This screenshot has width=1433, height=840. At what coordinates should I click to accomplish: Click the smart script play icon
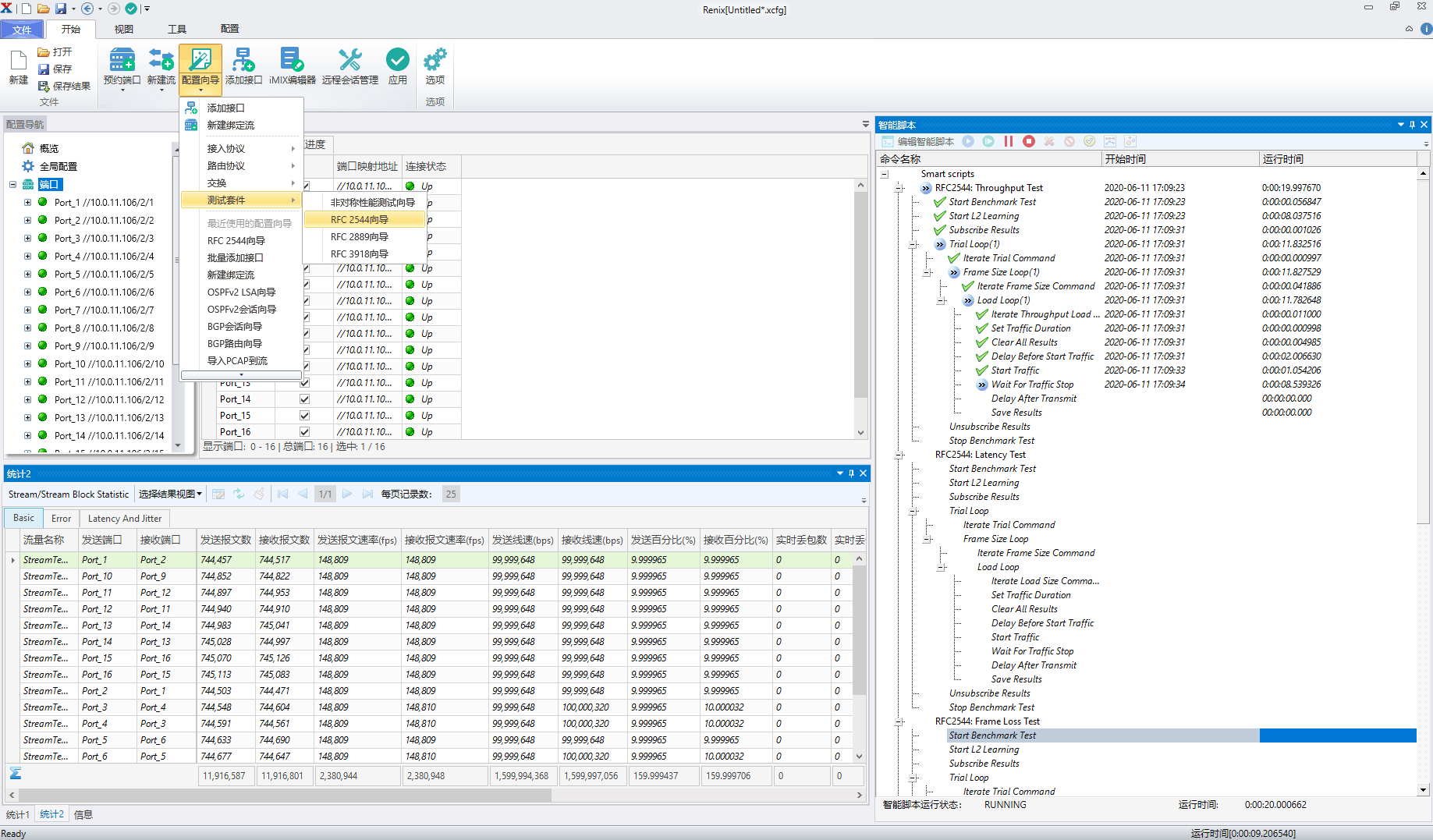coord(968,141)
